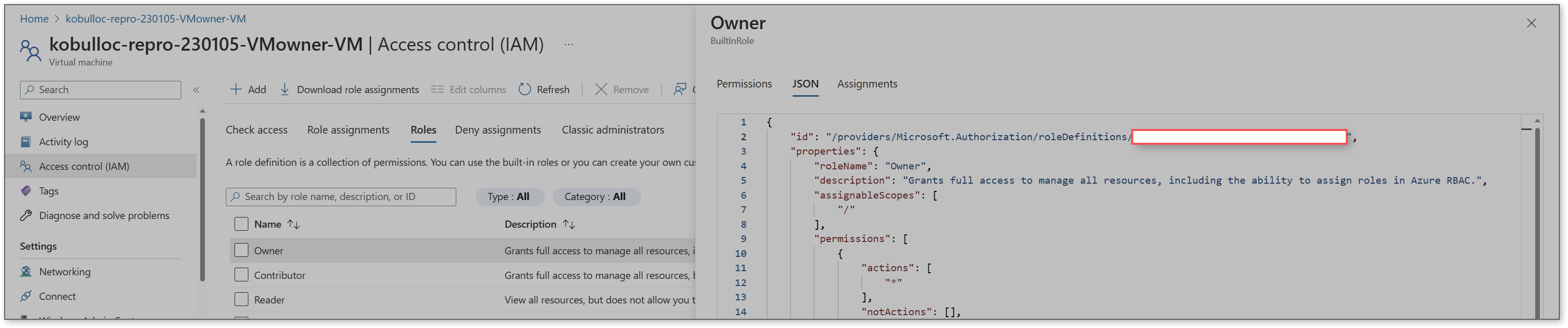Select the JSON tab in the Owner panel

804,84
